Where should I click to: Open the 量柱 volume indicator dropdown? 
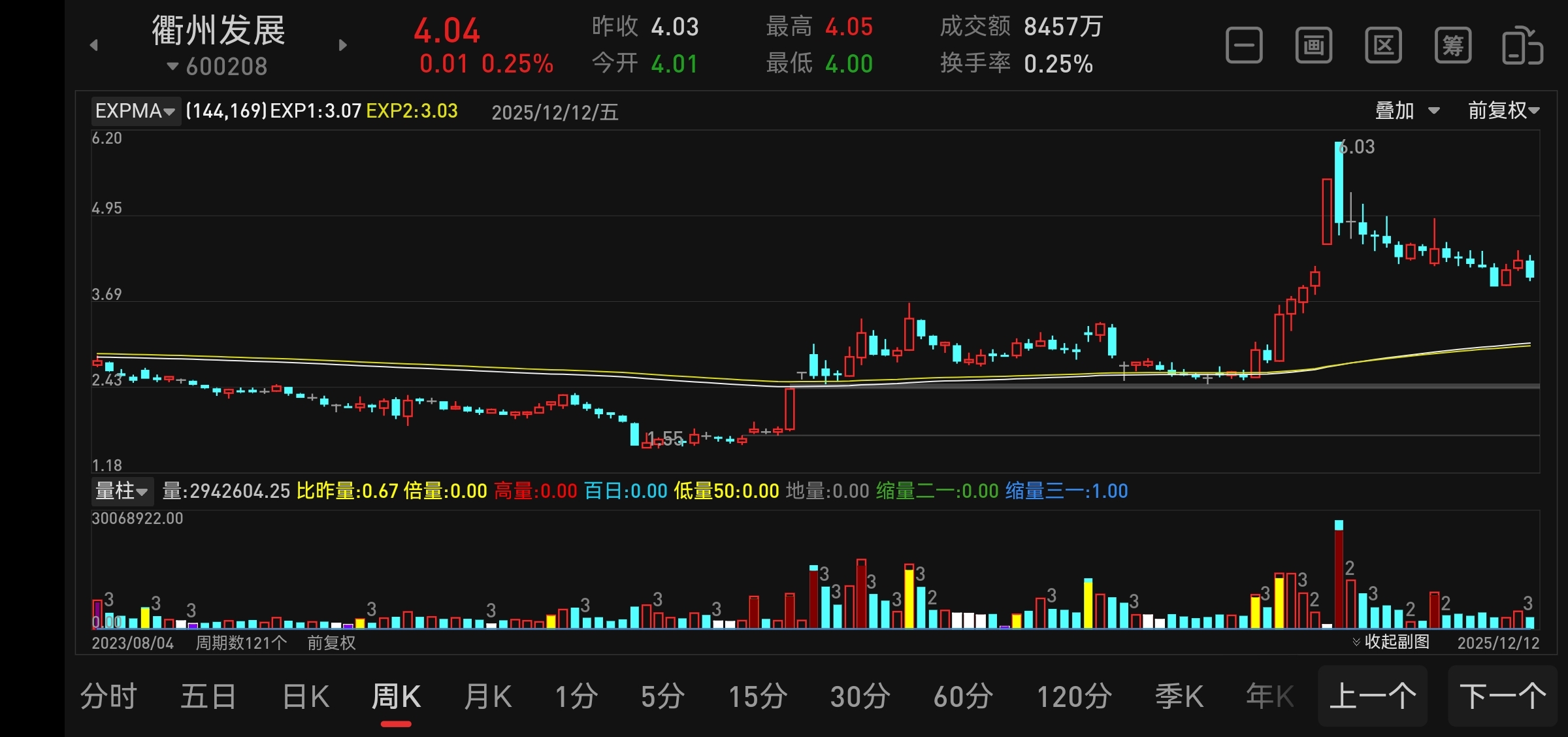(x=122, y=491)
